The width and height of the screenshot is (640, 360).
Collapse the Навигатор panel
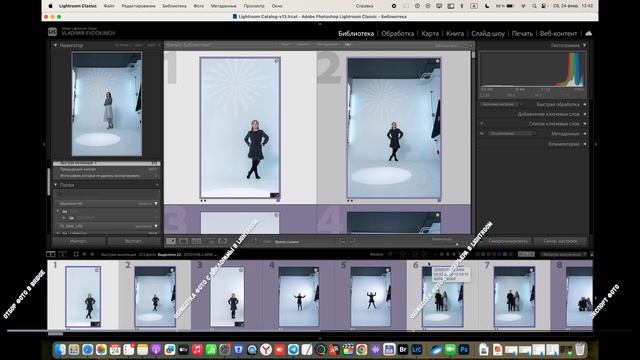(x=56, y=45)
